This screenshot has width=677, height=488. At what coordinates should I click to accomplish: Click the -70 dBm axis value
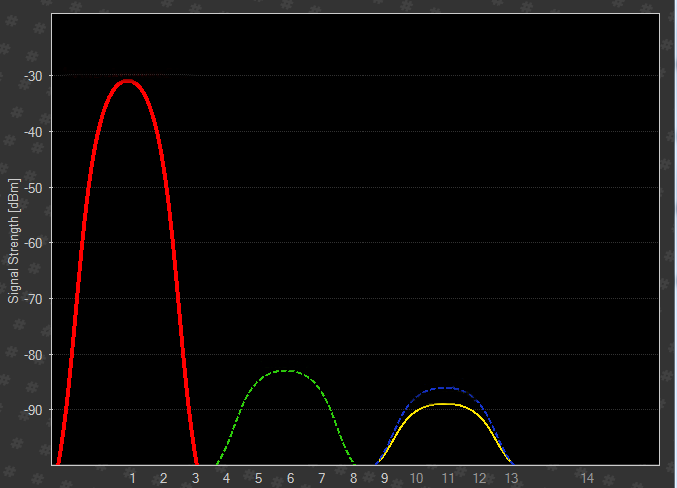(33, 299)
